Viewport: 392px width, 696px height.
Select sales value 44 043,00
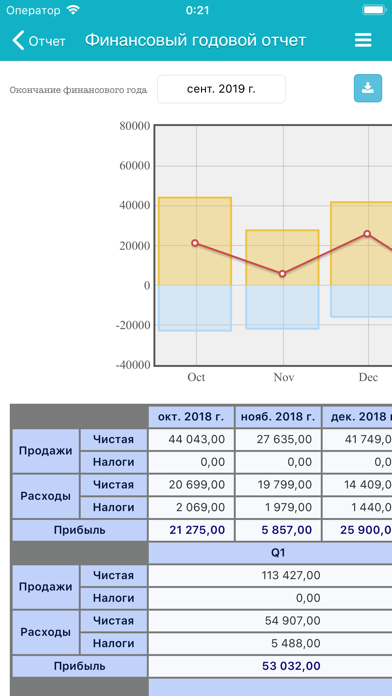tap(197, 439)
